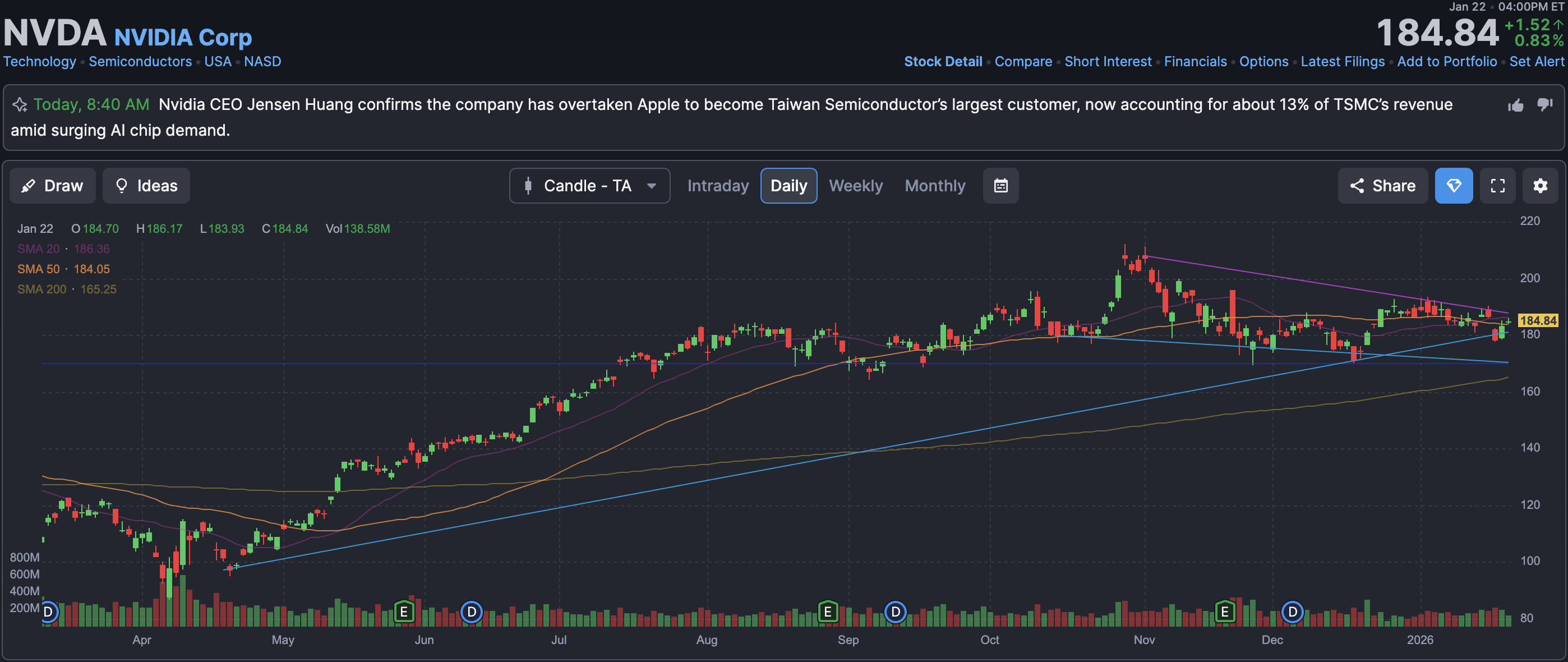
Task: Switch chart to Intraday timeframe
Action: pyautogui.click(x=718, y=186)
